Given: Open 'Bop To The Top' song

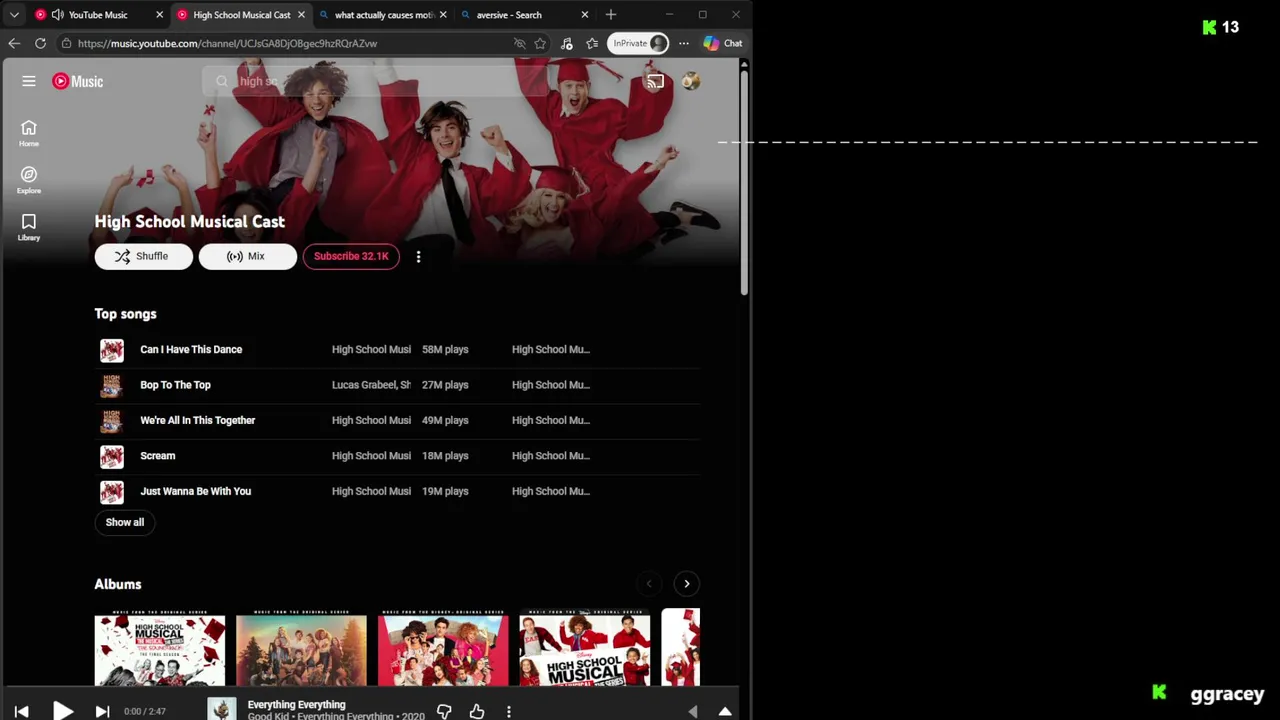Looking at the screenshot, I should pos(175,385).
